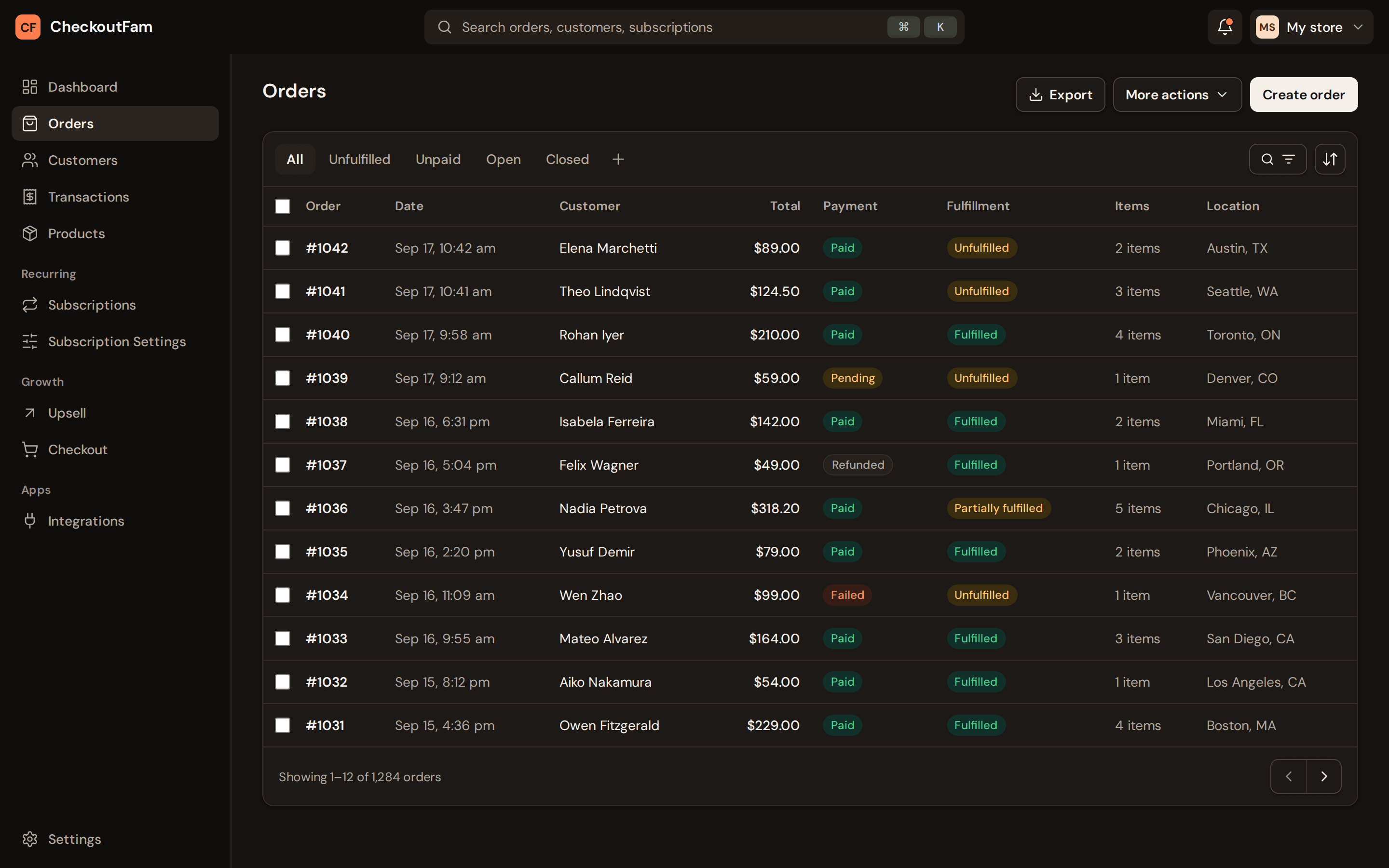The height and width of the screenshot is (868, 1389).
Task: Open Subscription Settings page
Action: (115, 341)
